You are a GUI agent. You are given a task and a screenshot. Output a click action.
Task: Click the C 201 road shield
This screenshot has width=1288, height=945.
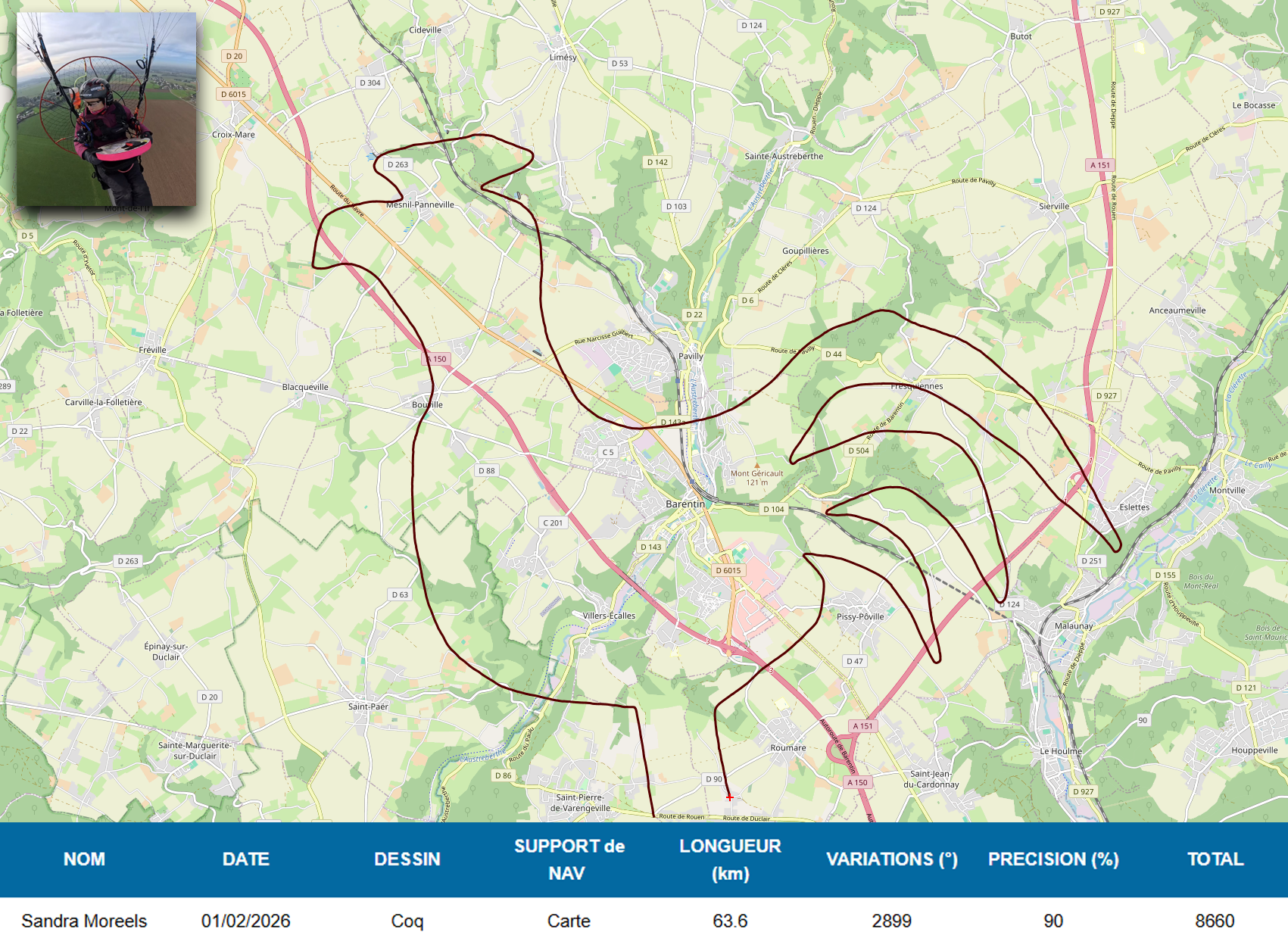coord(554,522)
